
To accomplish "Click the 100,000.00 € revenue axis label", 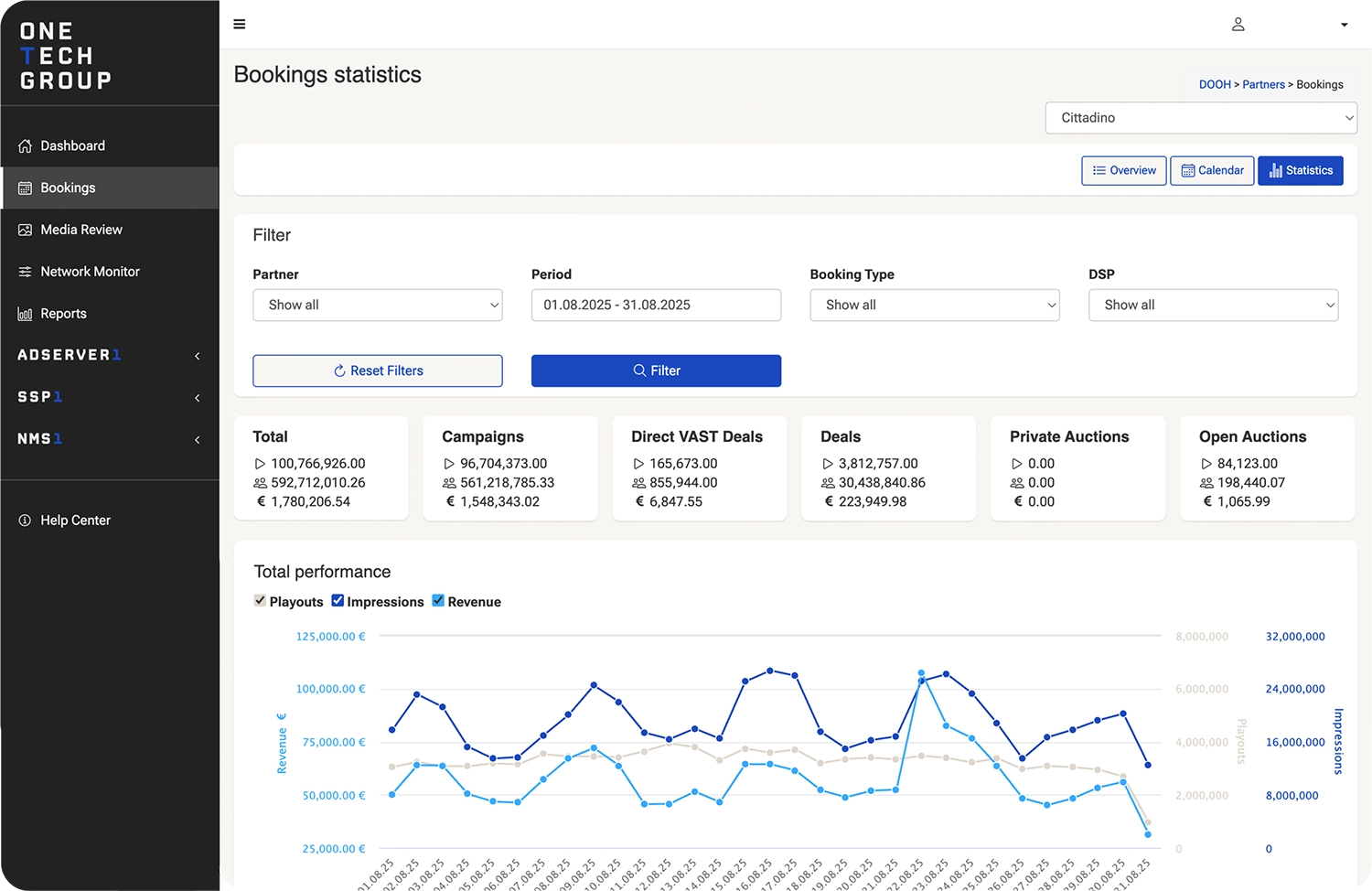I will (x=330, y=690).
